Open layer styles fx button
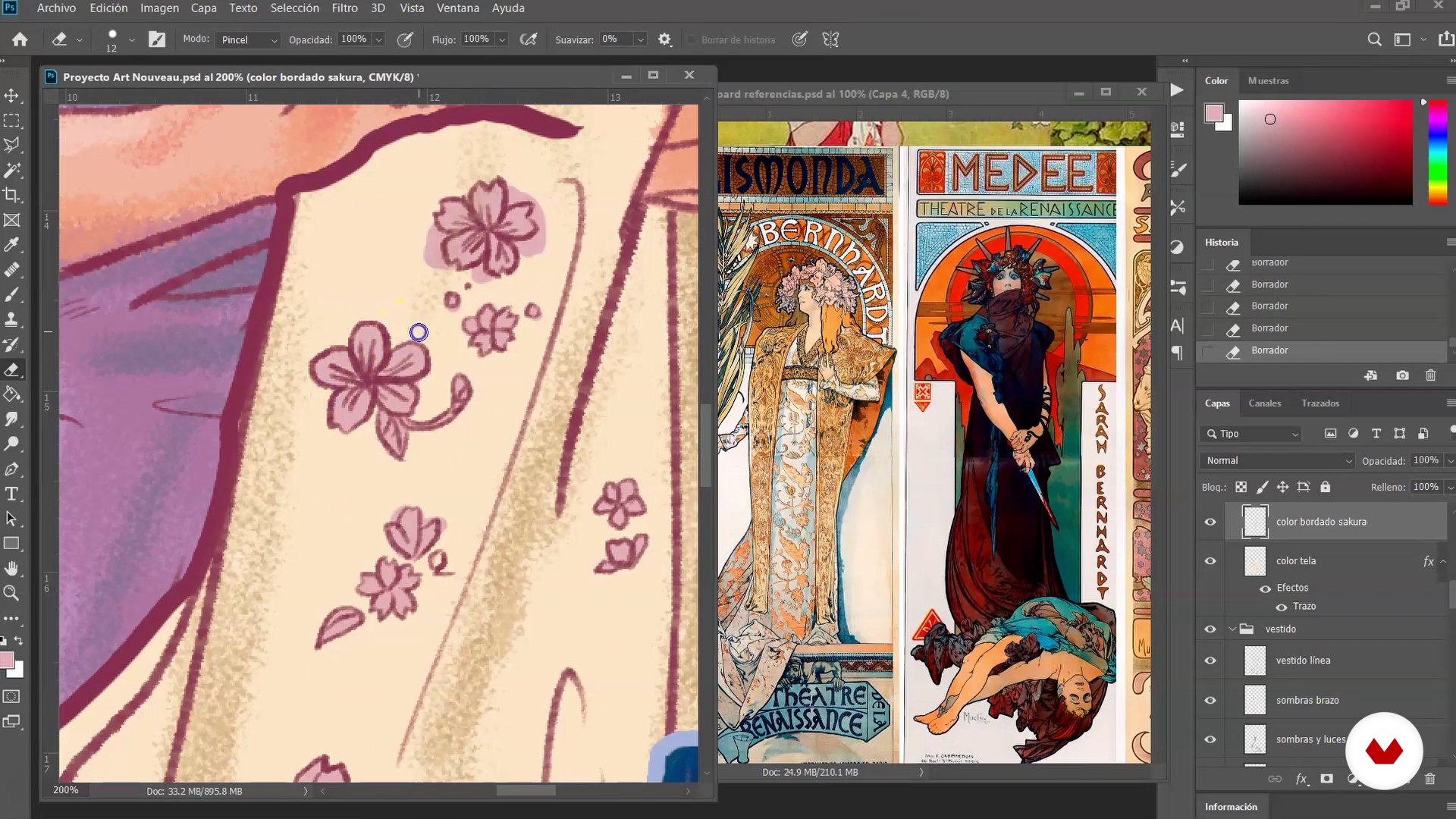1456x819 pixels. 1301,779
